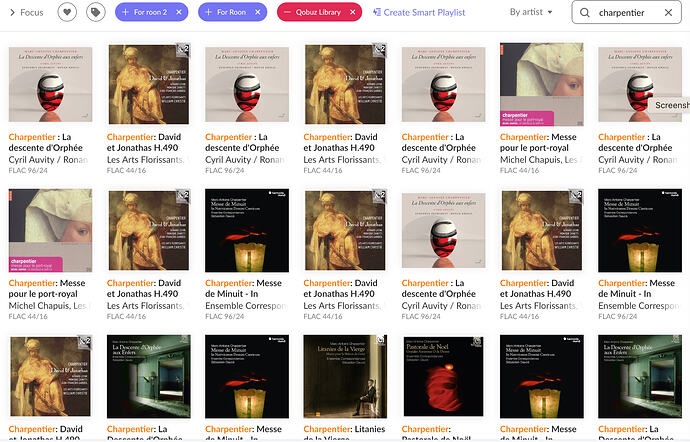Image resolution: width=690 pixels, height=442 pixels.
Task: Open first Messe de Minuit cover in second row
Action: click(x=247, y=230)
